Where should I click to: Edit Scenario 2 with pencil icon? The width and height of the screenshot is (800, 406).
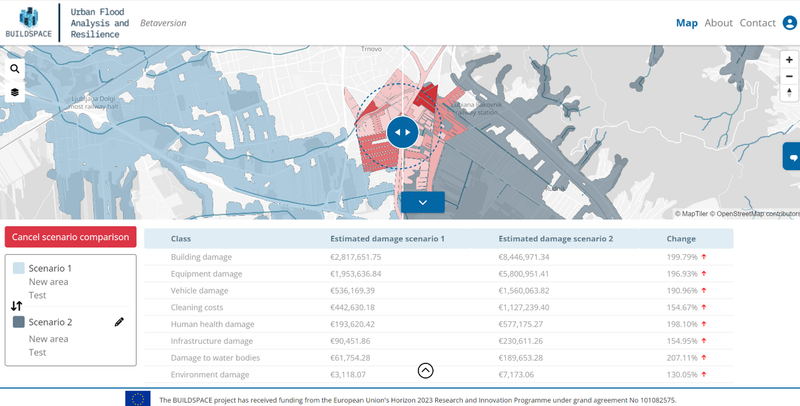(119, 322)
